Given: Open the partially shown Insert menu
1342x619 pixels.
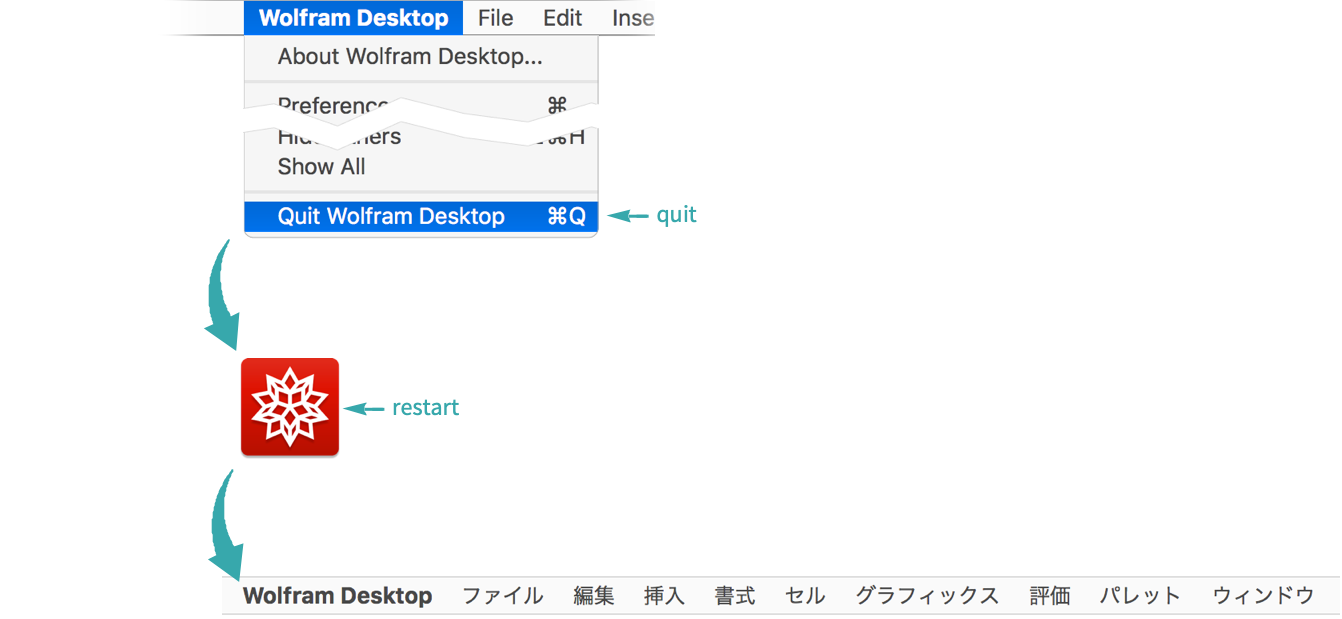Looking at the screenshot, I should (x=633, y=18).
